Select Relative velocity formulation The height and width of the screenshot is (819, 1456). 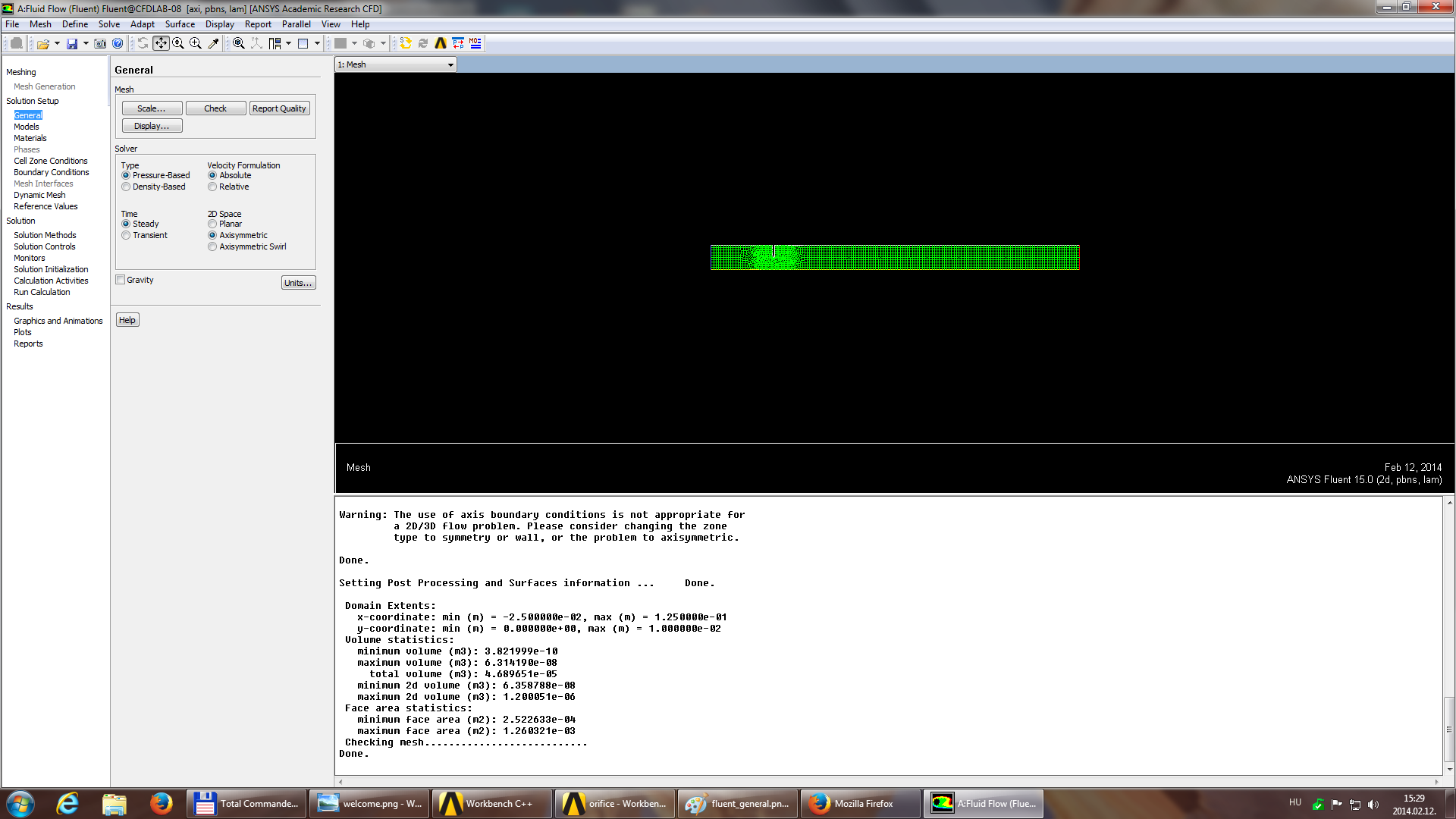[212, 187]
